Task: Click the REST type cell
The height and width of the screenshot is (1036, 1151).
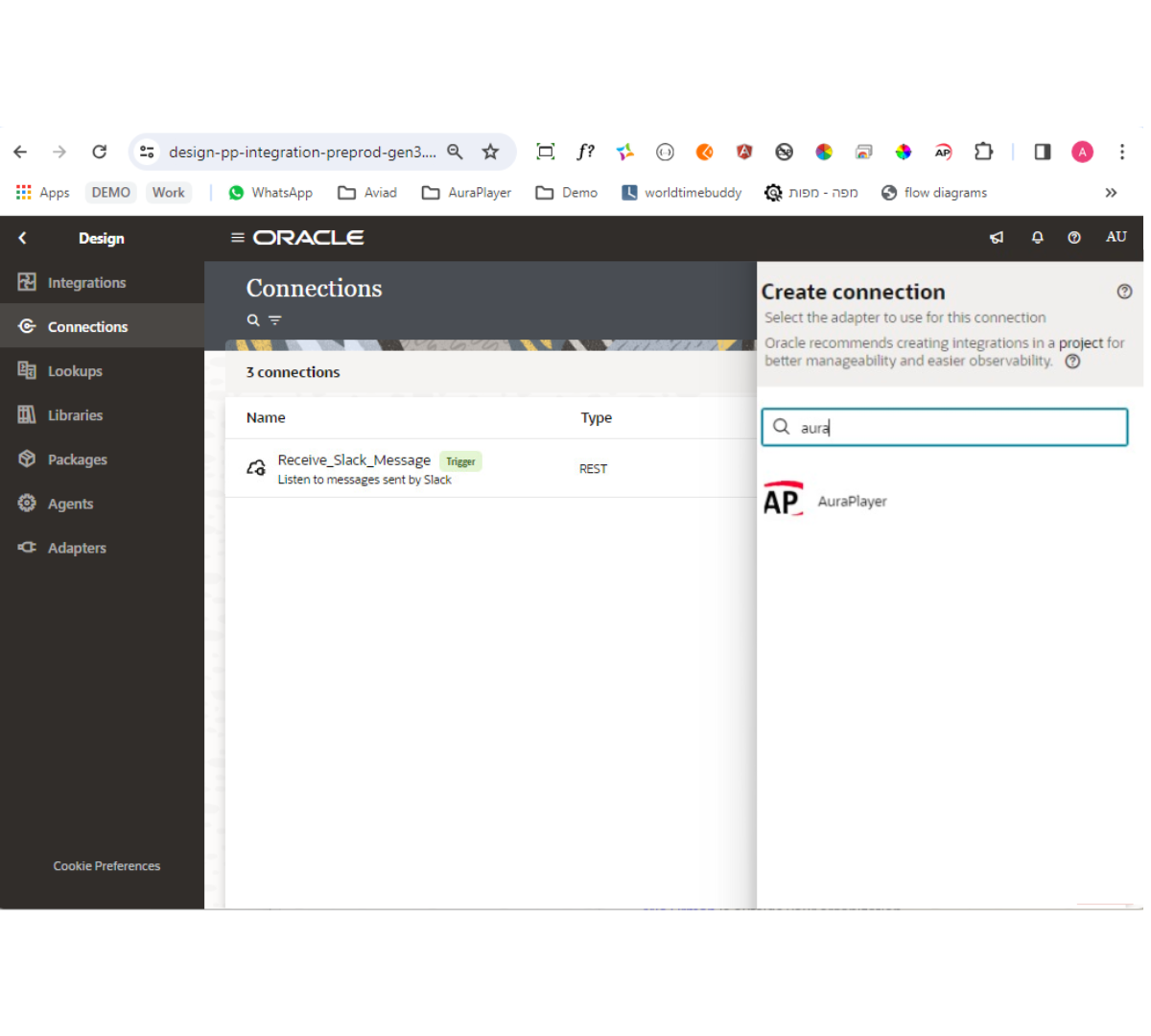Action: tap(593, 469)
